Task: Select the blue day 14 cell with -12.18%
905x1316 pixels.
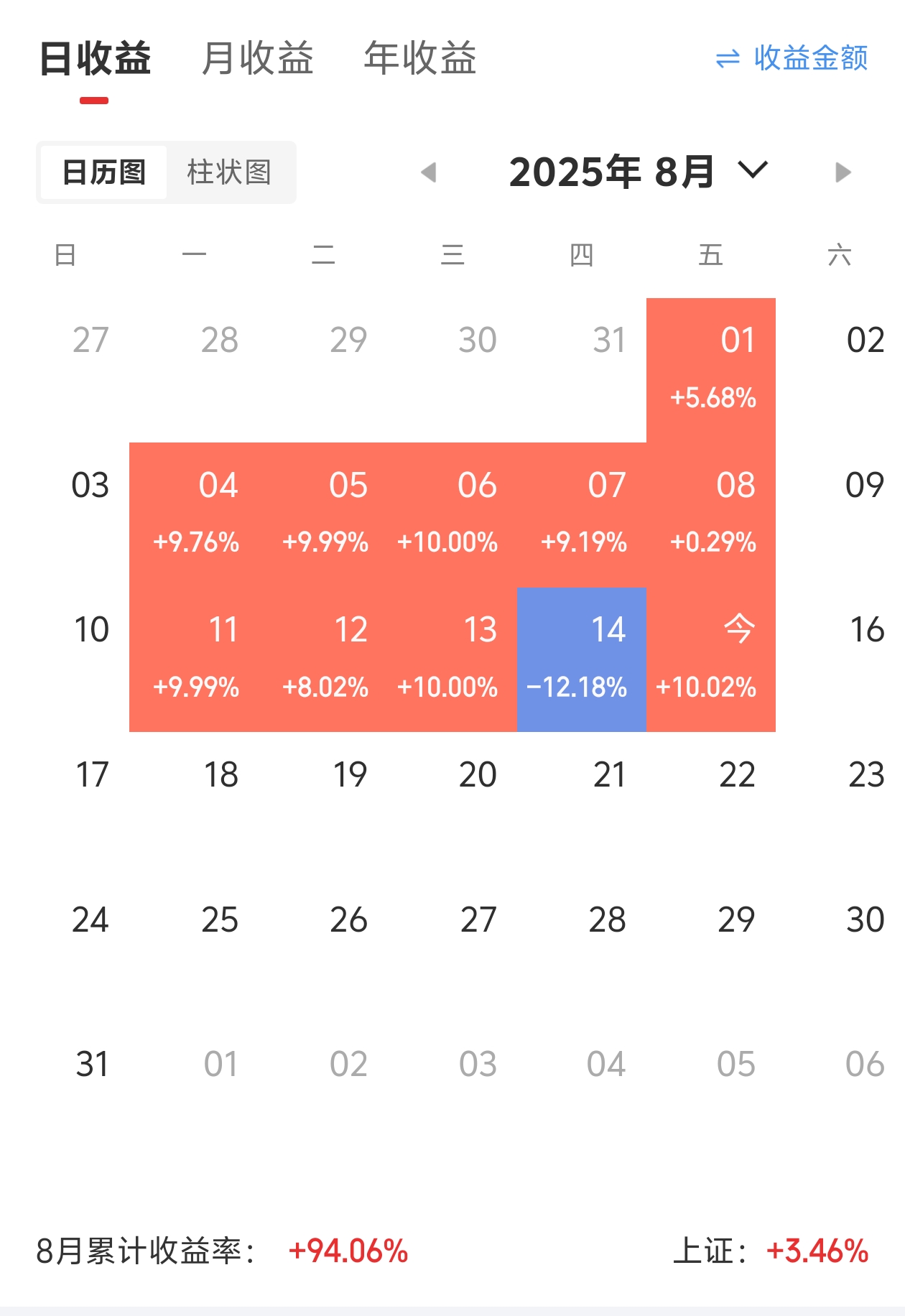Action: coord(582,659)
